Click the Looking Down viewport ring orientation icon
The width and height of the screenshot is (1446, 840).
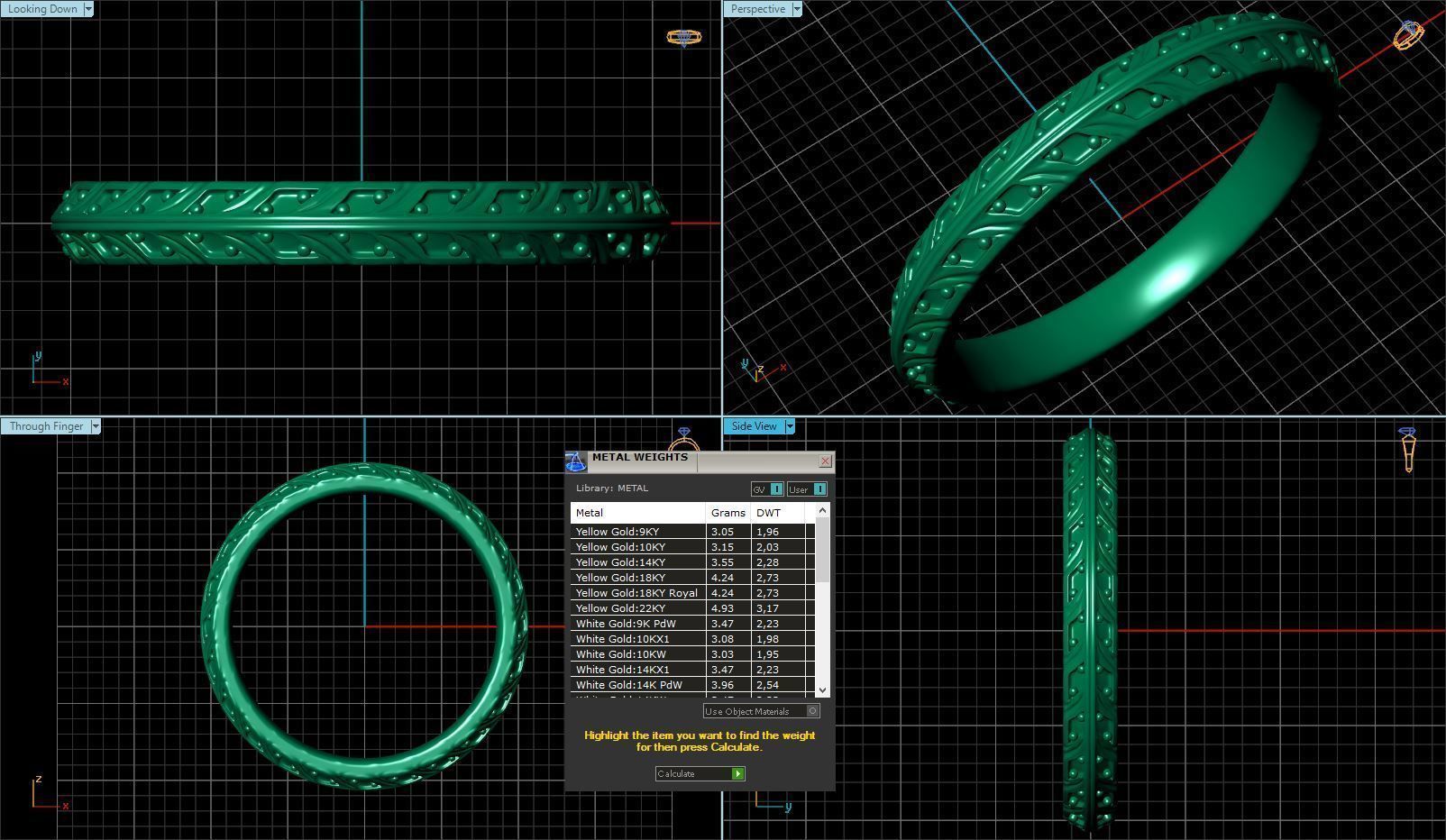[683, 37]
